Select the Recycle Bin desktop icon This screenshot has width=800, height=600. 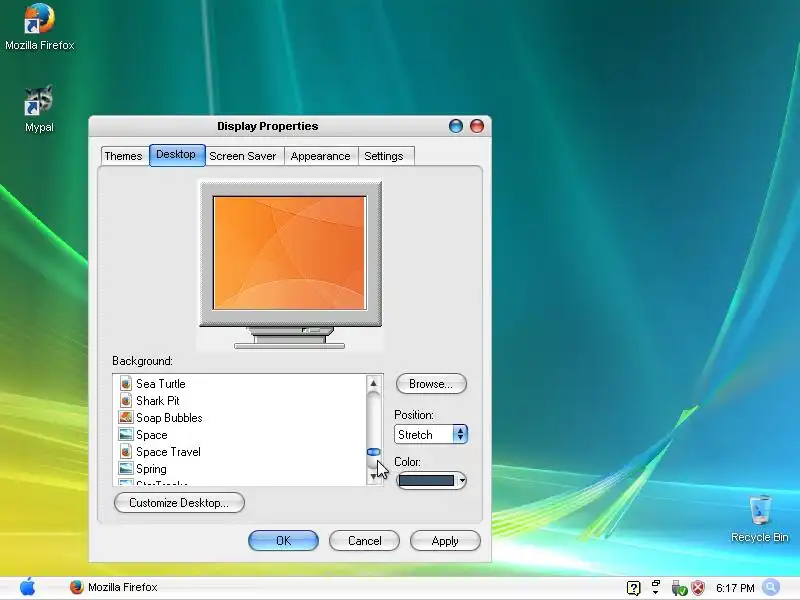[x=760, y=510]
